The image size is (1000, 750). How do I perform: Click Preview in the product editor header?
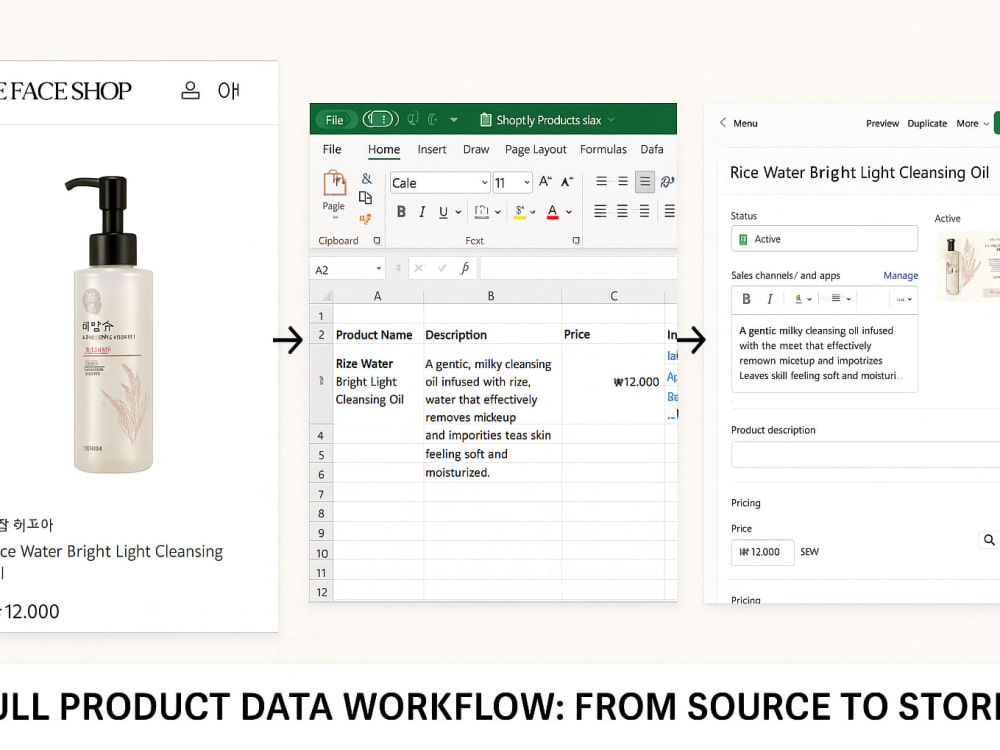[x=882, y=124]
